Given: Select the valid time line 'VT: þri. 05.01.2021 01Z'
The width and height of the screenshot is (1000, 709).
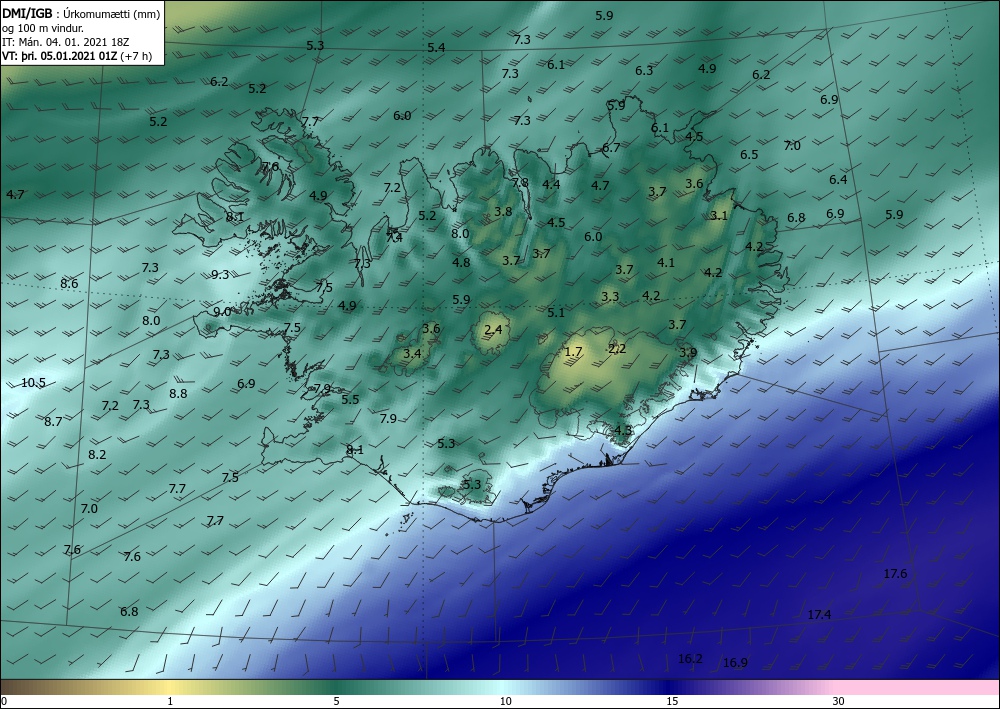Looking at the screenshot, I should click(59, 56).
